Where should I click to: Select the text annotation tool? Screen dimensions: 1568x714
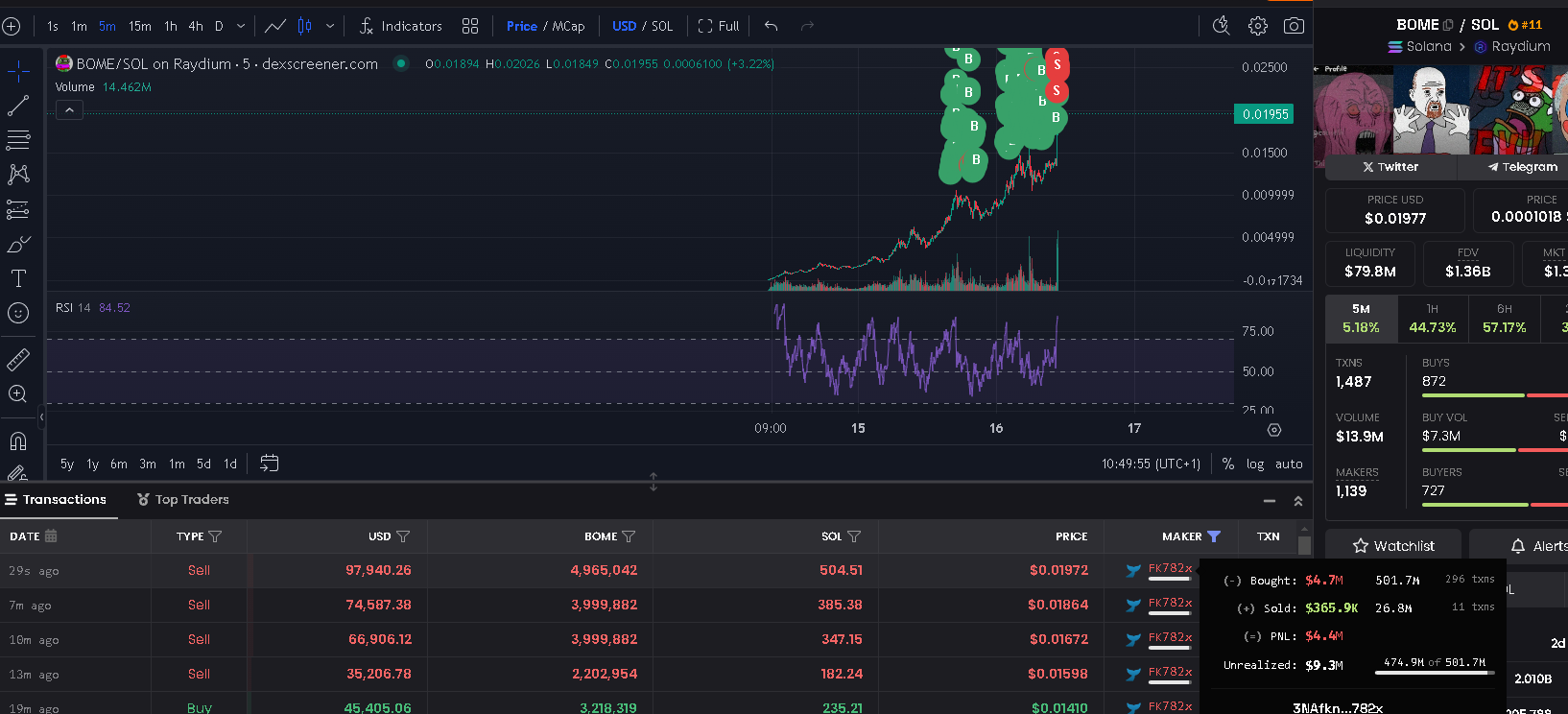pos(18,278)
